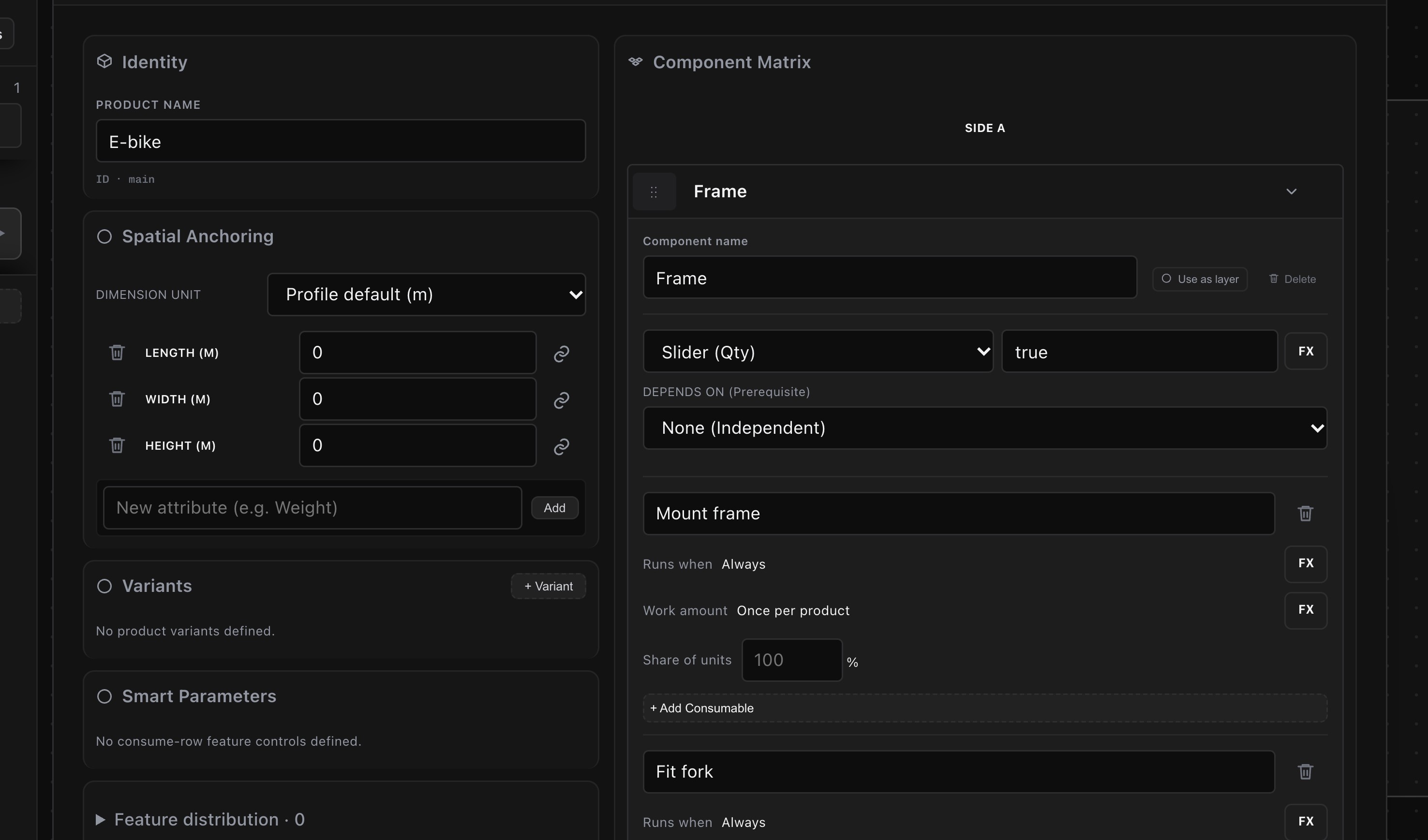Screen dimensions: 1428x840
Task: Delete the Fit fork operation
Action: pyautogui.click(x=1305, y=771)
